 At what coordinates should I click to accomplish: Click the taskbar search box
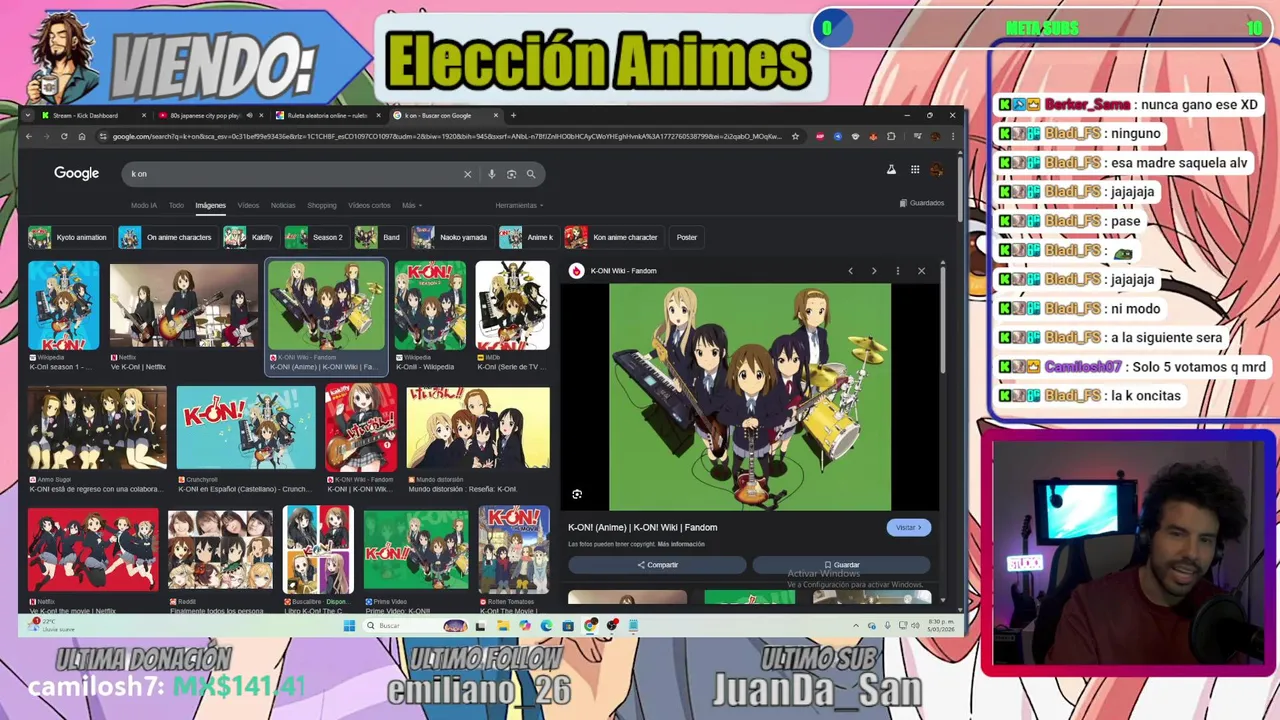(415, 626)
